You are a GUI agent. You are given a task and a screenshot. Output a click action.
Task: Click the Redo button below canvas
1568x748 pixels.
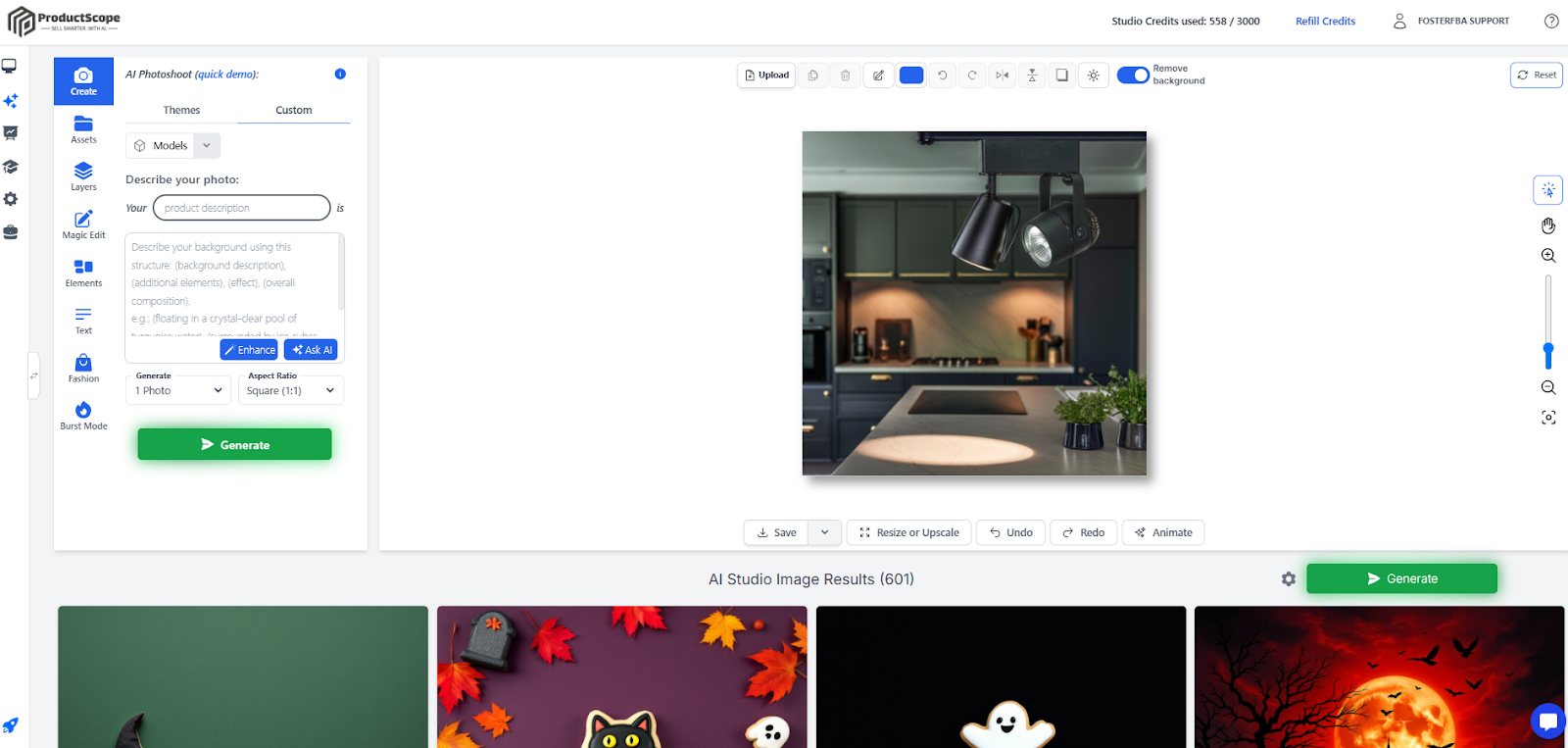point(1083,532)
